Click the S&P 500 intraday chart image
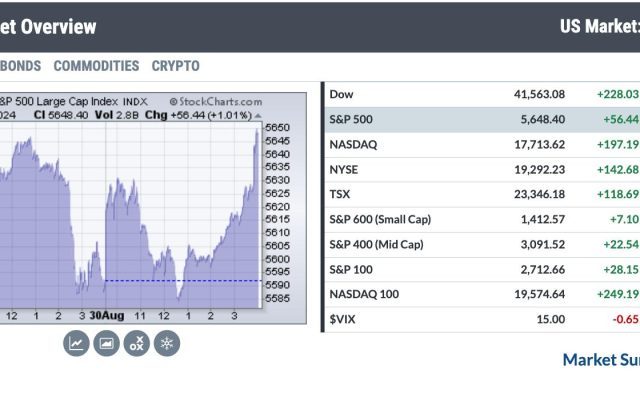 tap(153, 208)
